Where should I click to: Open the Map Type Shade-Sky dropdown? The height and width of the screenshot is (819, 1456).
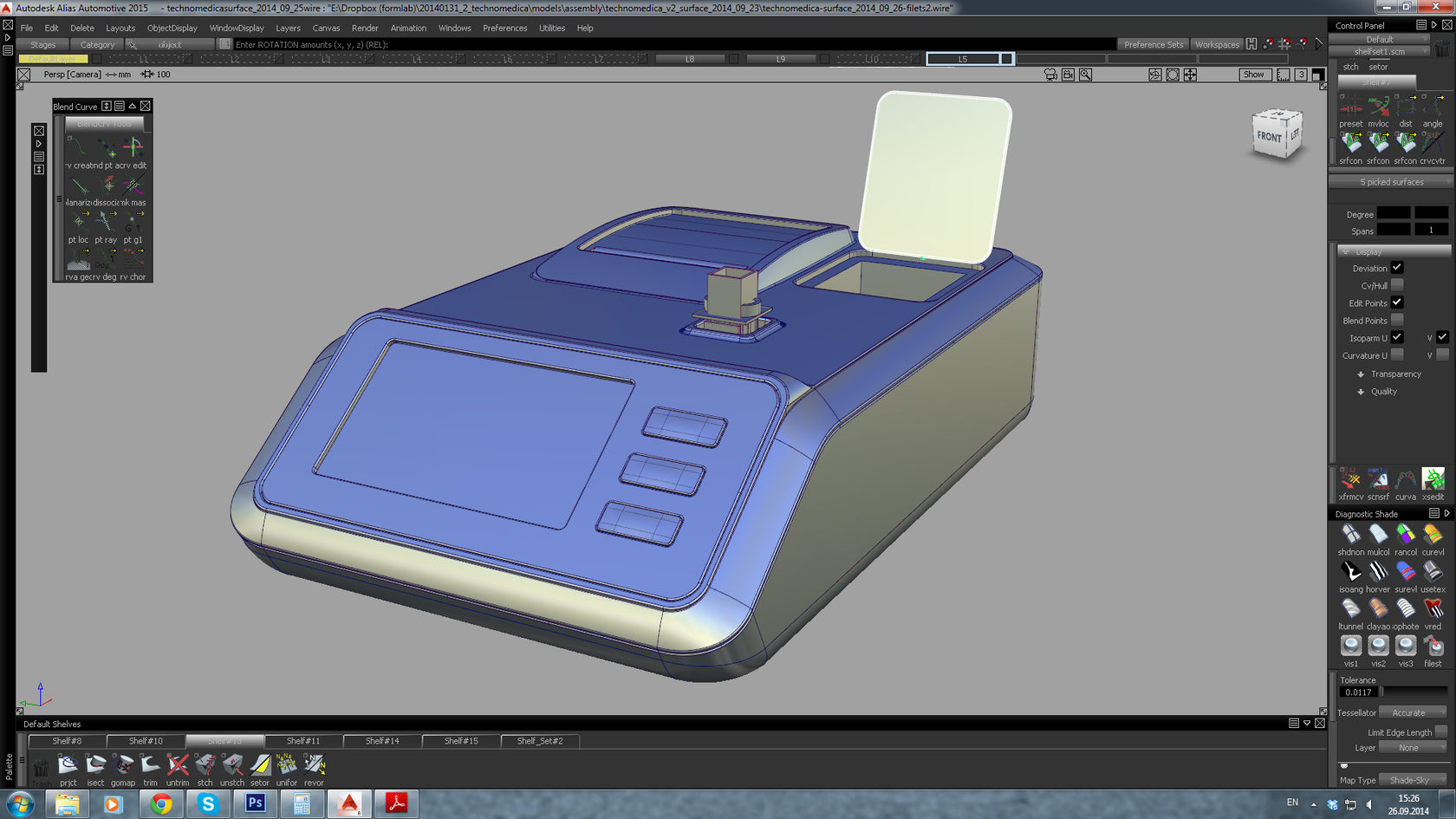click(x=1413, y=780)
